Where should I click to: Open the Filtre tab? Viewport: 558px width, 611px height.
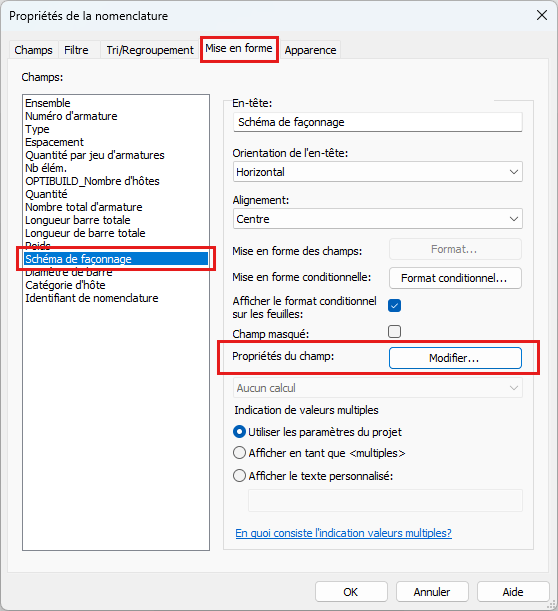[76, 50]
